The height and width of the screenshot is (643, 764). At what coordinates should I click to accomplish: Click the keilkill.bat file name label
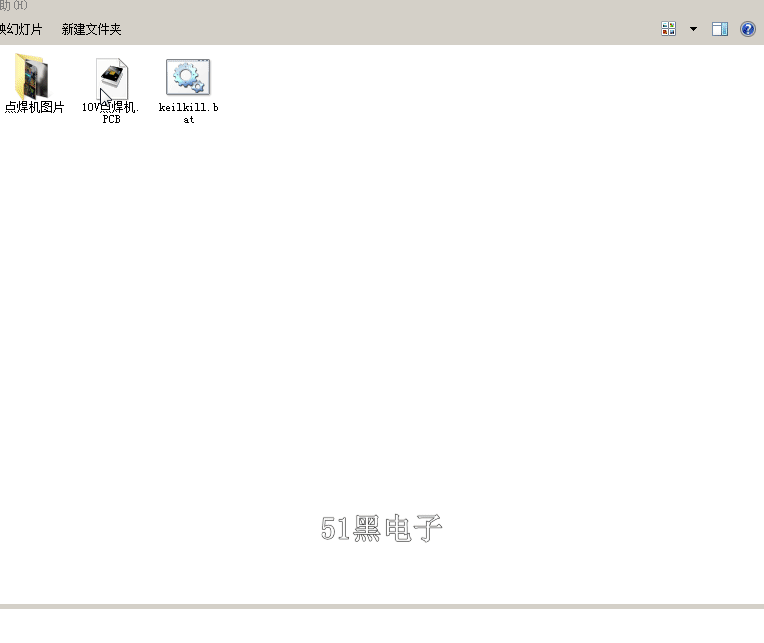click(189, 113)
